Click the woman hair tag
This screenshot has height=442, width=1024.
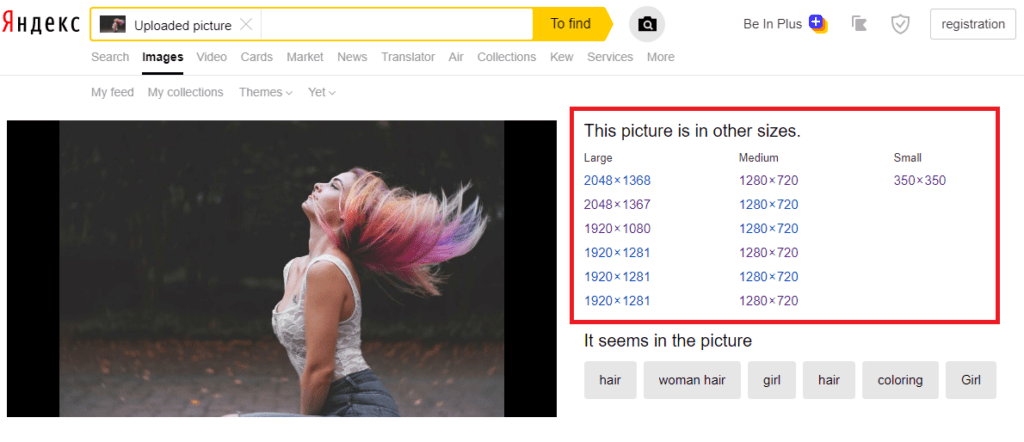(692, 380)
